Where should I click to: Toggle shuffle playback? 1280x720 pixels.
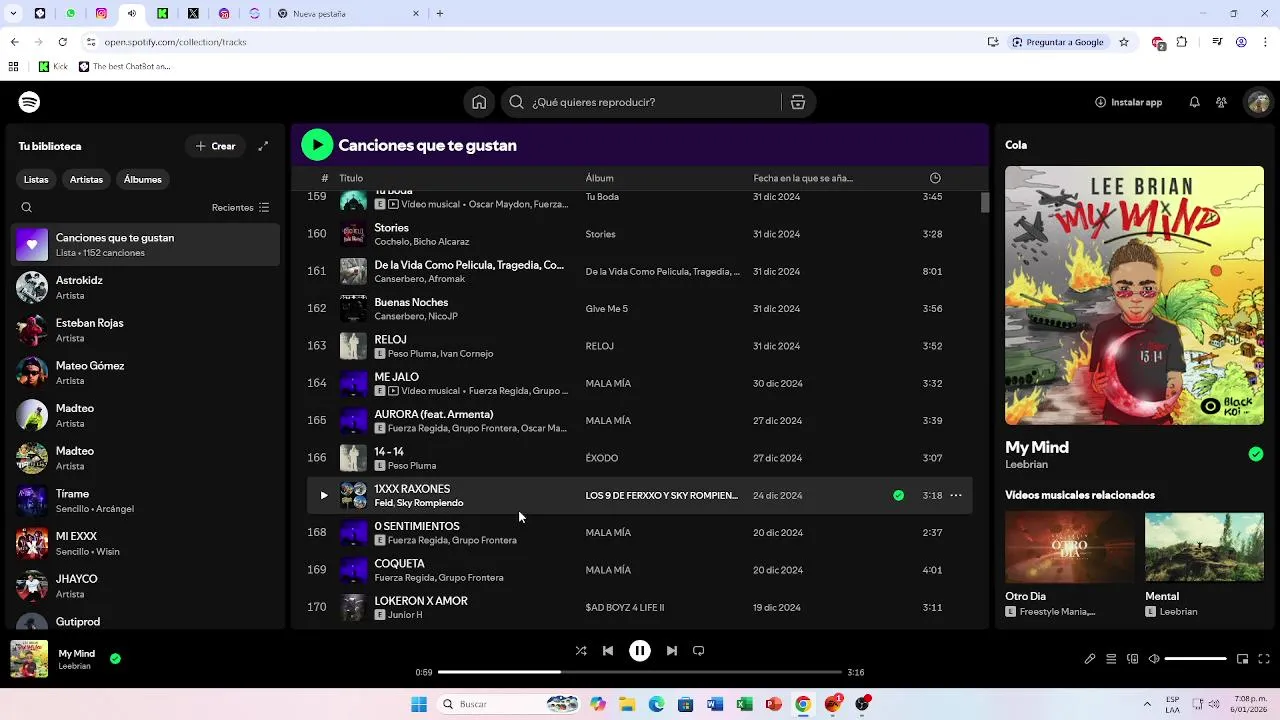point(581,651)
